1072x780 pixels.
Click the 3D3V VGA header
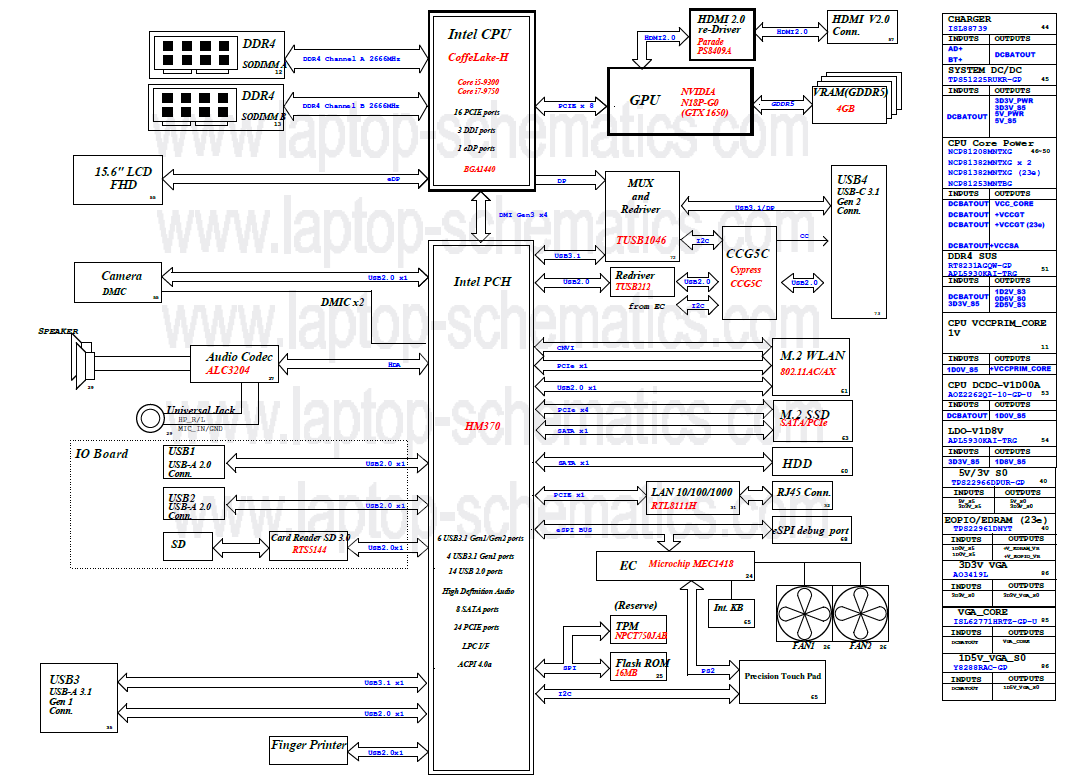999,569
